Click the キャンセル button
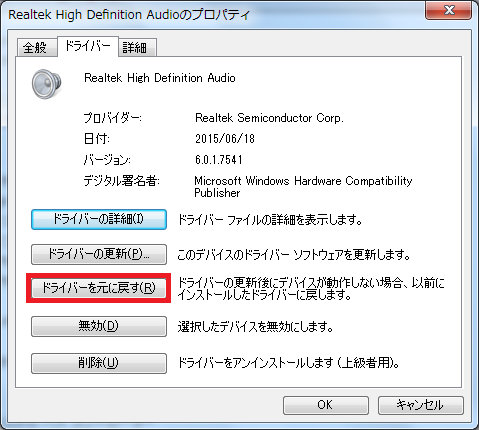Image resolution: width=479 pixels, height=430 pixels. pos(421,405)
